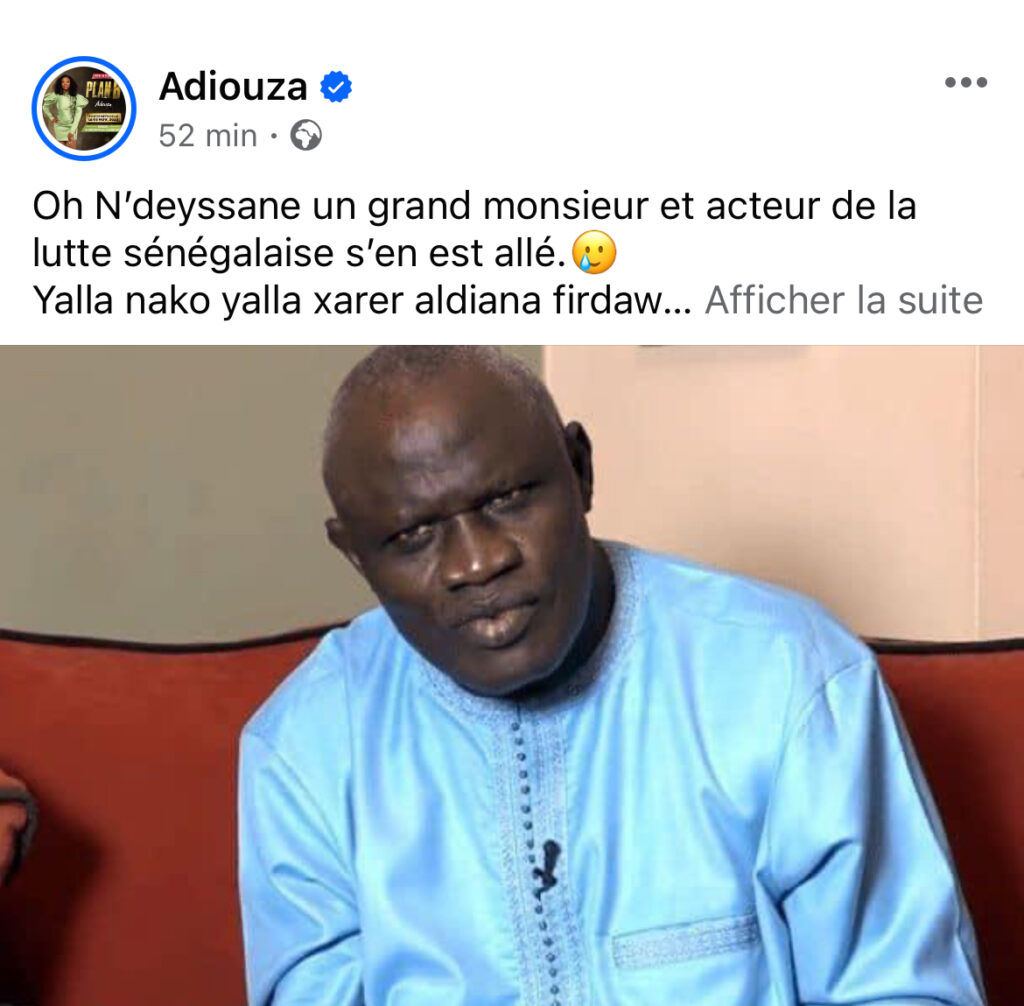Click the crying emoji in the post
The height and width of the screenshot is (1006, 1024).
point(594,252)
